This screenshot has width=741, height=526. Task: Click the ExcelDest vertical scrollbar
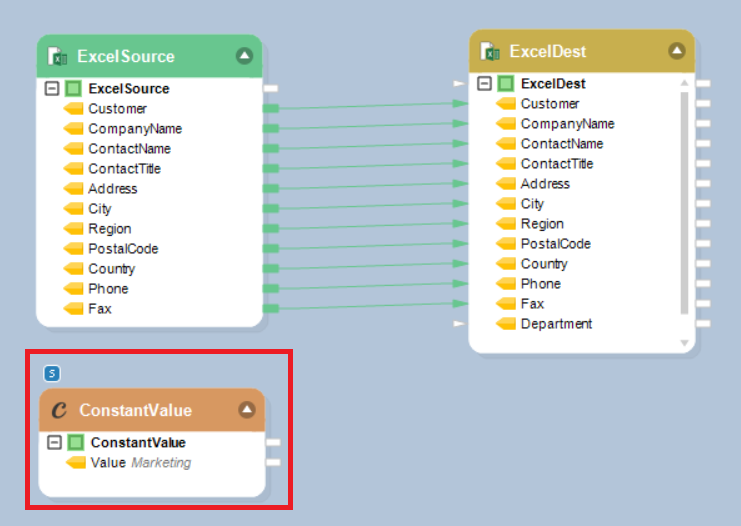coord(685,200)
